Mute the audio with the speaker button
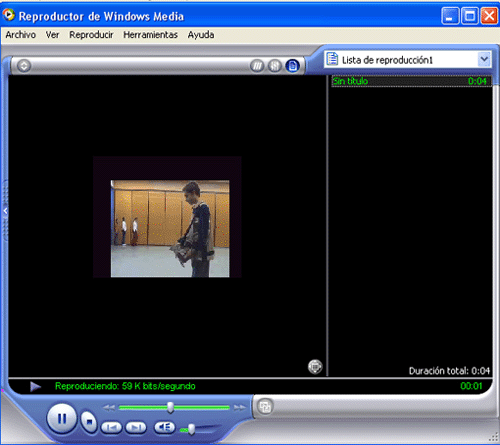Screen dimensions: 500x445 [164, 427]
